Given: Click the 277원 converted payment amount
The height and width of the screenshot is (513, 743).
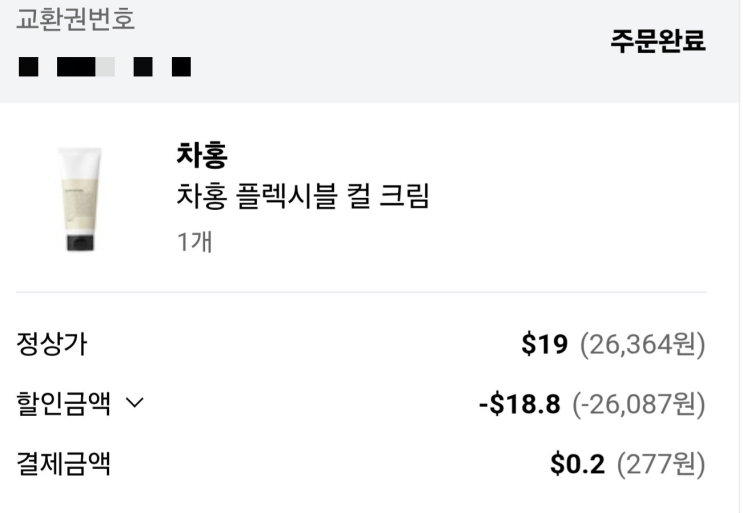Looking at the screenshot, I should coord(661,464).
